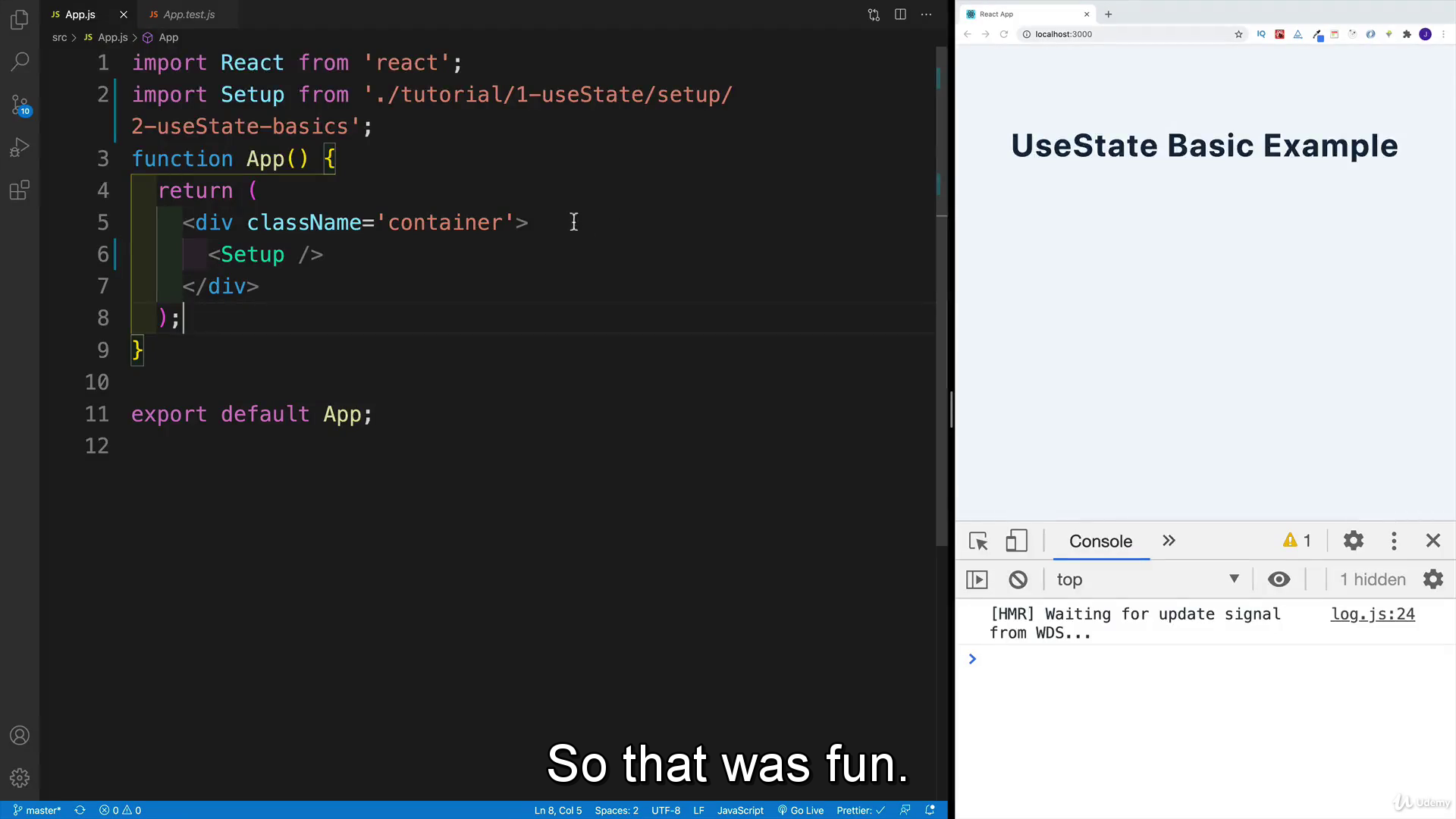Viewport: 1456px width, 819px height.
Task: Split the editor to the right
Action: (x=900, y=14)
